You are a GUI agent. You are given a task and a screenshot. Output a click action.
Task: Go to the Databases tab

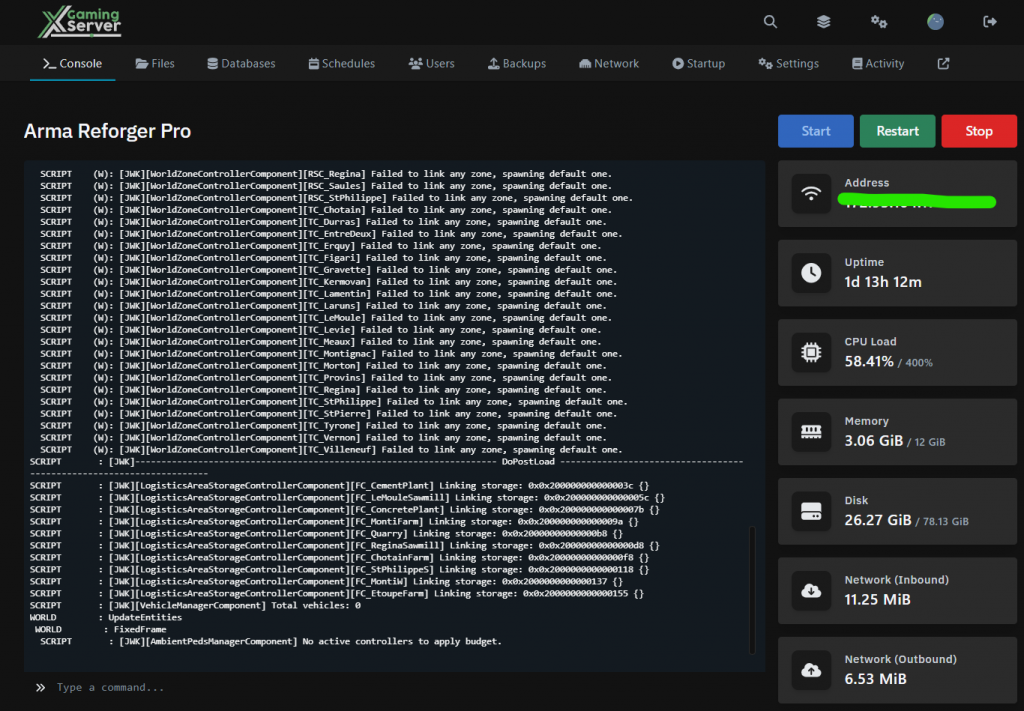(x=241, y=63)
